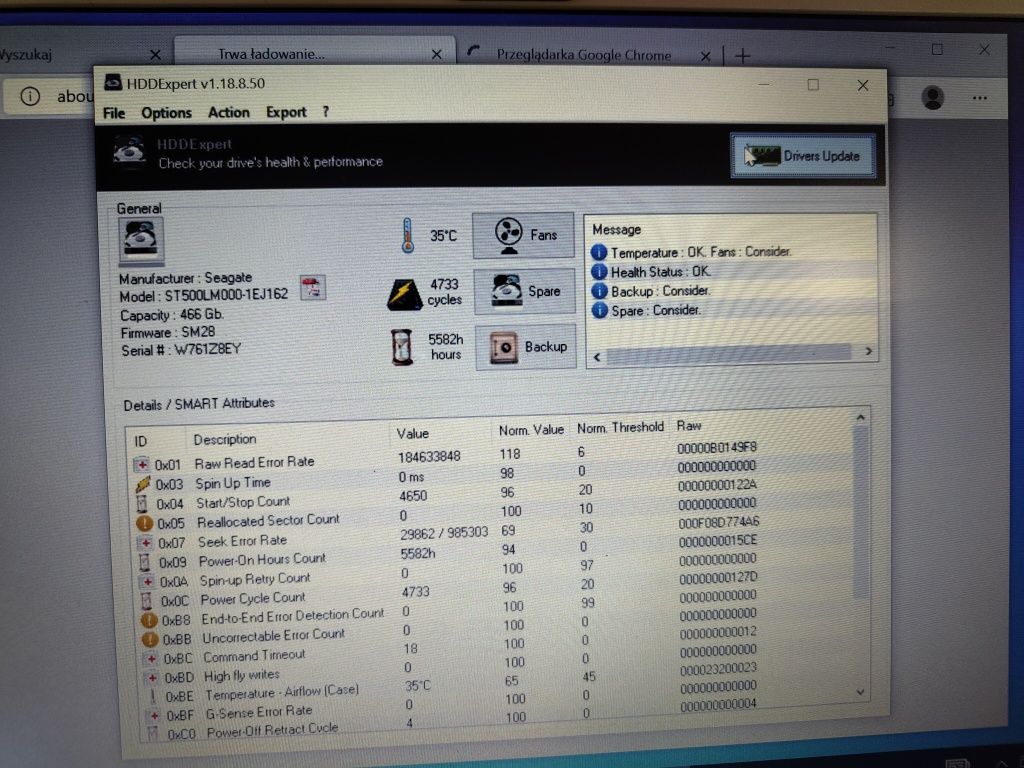
Task: Click the SMART table vertical scrollbar thumb
Action: (x=861, y=511)
